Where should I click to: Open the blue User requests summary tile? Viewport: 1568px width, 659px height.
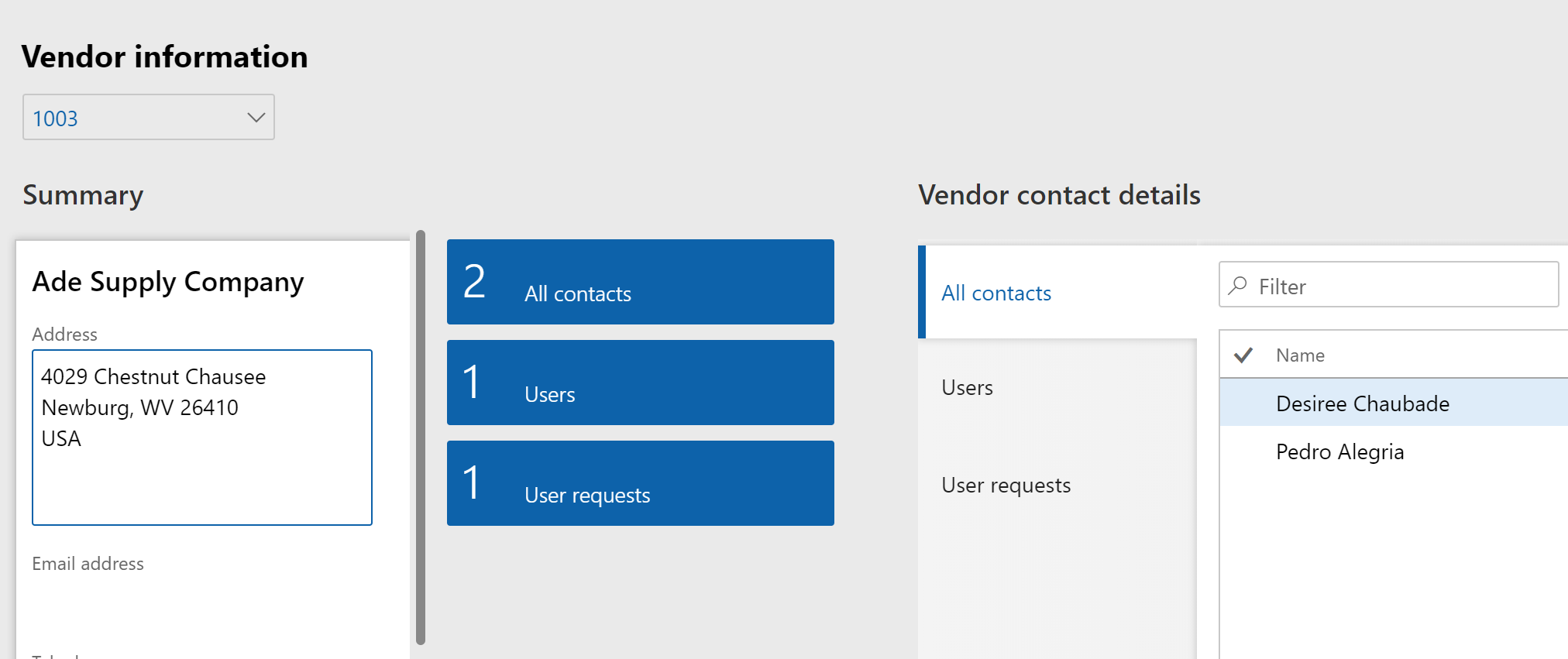click(640, 483)
